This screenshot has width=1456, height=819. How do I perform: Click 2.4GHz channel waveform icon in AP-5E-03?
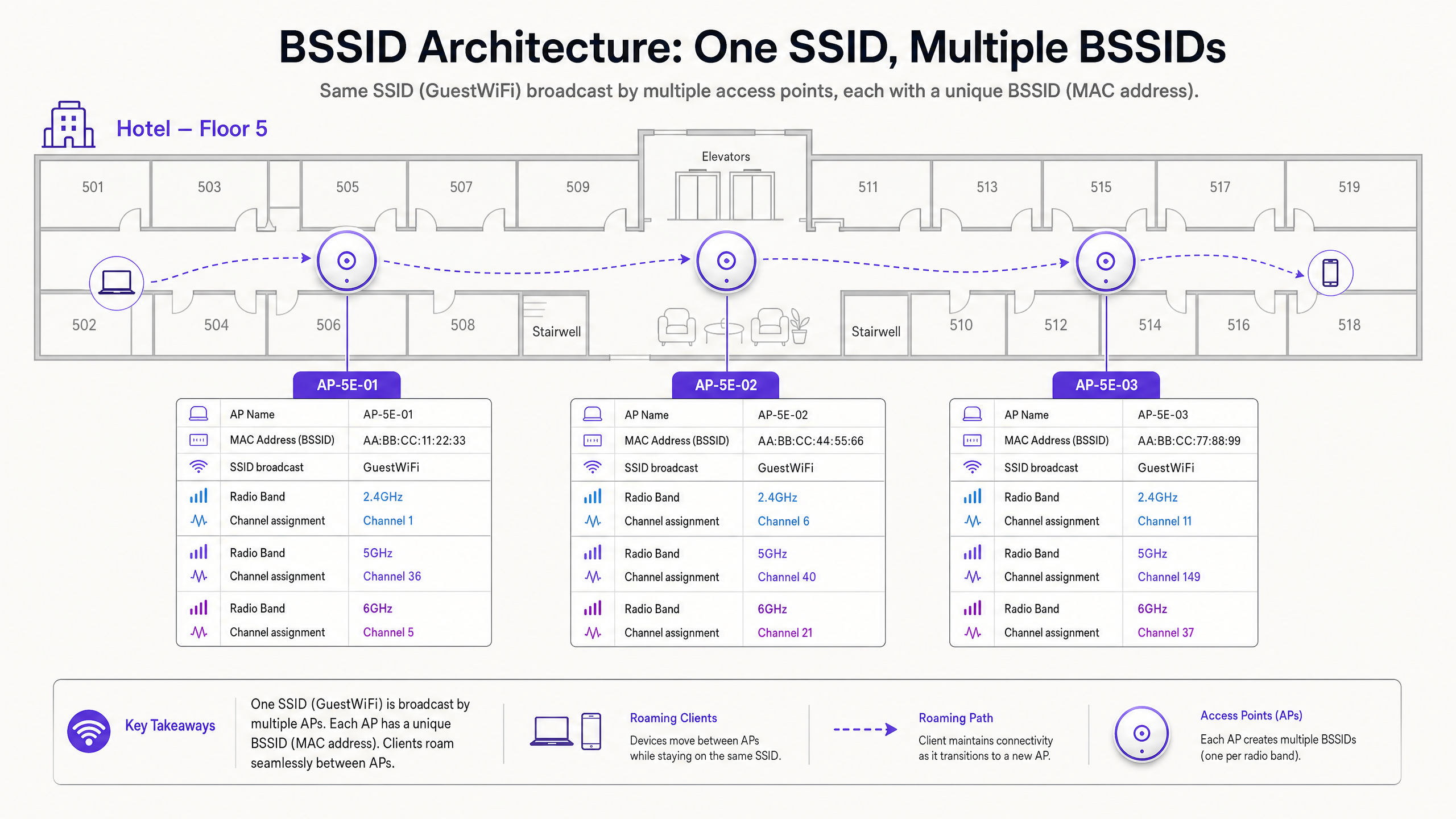point(973,521)
